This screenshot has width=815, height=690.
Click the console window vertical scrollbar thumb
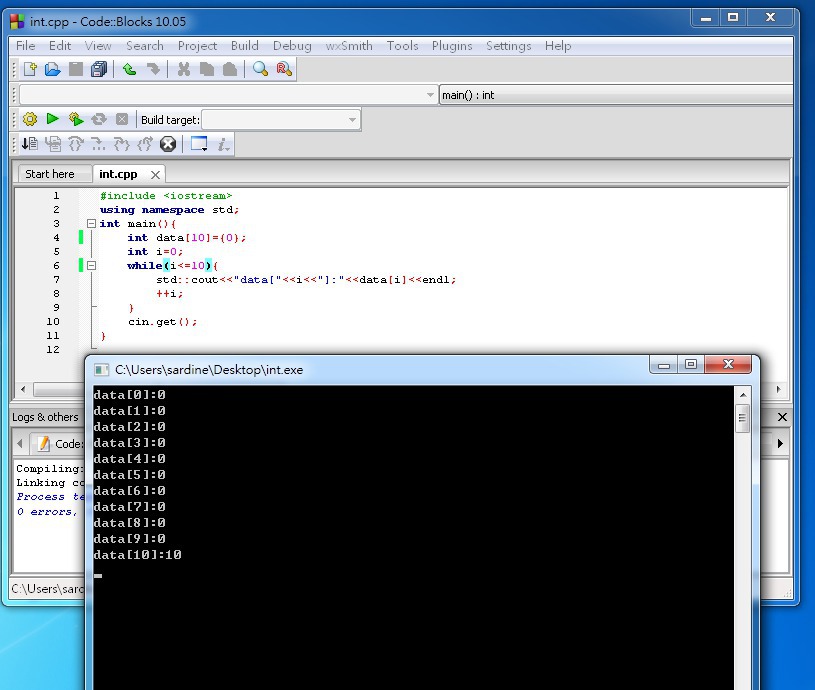[x=742, y=420]
